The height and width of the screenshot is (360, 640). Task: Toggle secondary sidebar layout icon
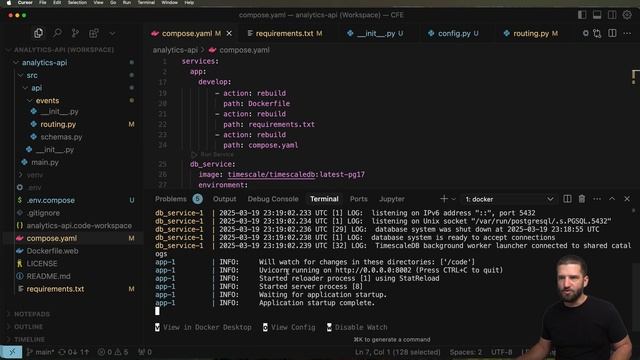[612, 15]
